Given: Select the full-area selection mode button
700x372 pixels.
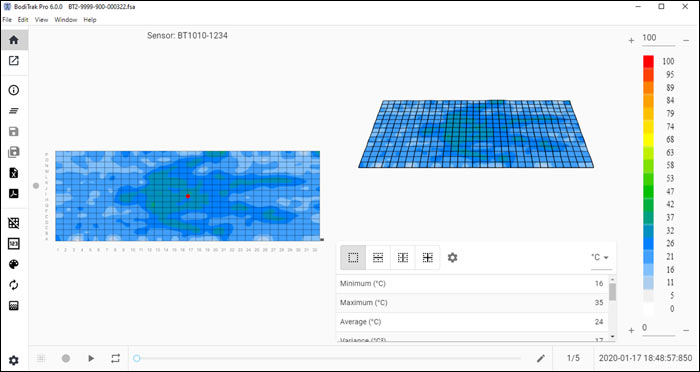Looking at the screenshot, I should point(353,258).
